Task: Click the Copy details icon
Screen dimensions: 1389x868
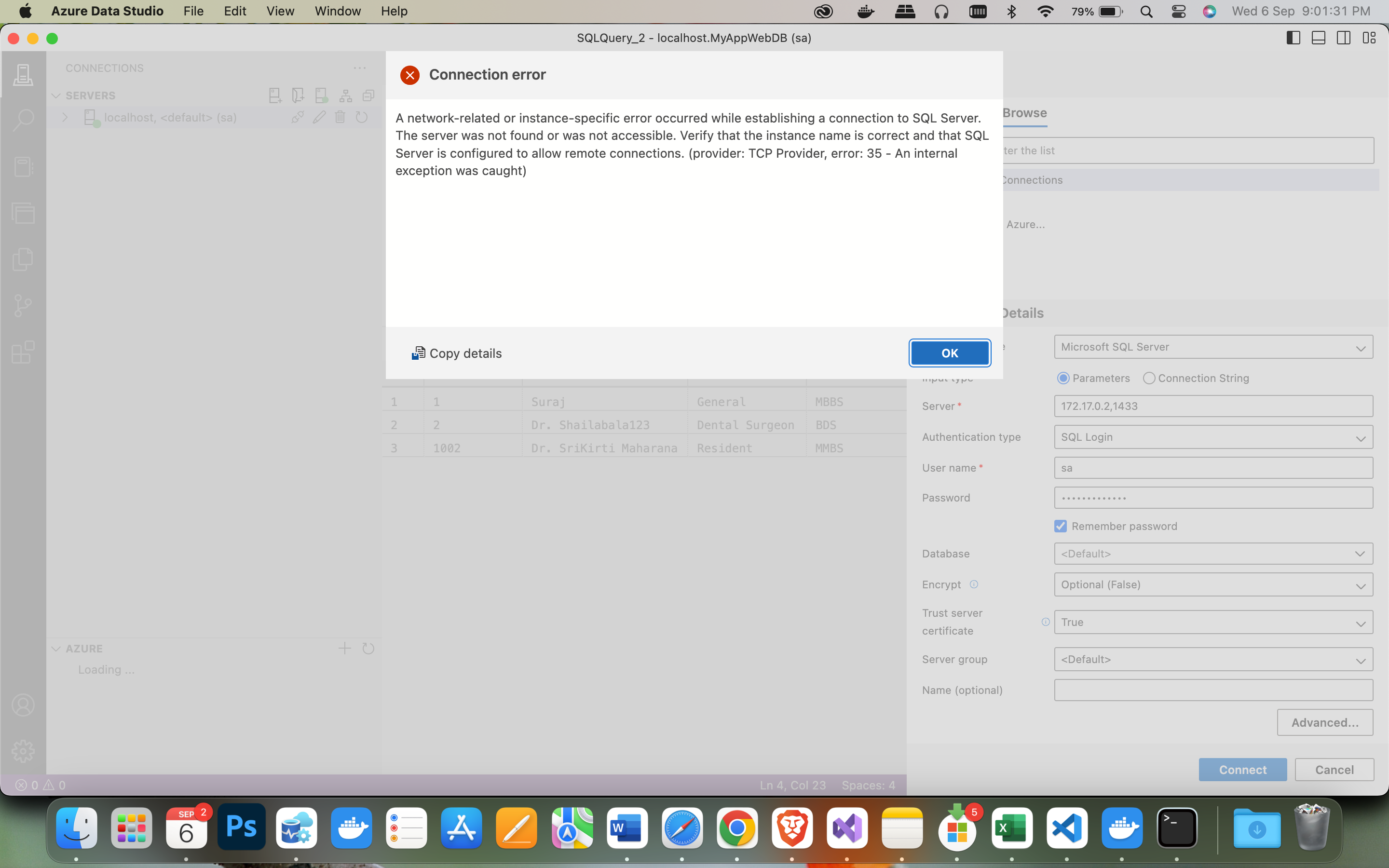Action: [x=418, y=353]
